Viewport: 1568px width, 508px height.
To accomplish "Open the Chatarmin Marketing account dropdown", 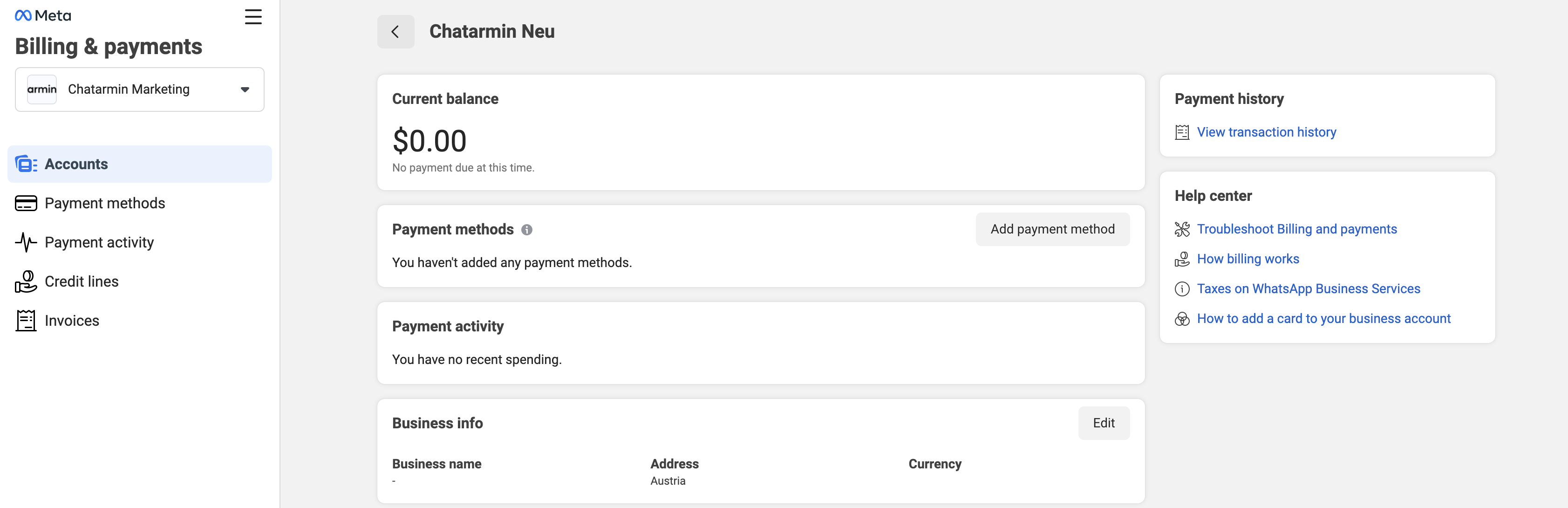I will (139, 89).
